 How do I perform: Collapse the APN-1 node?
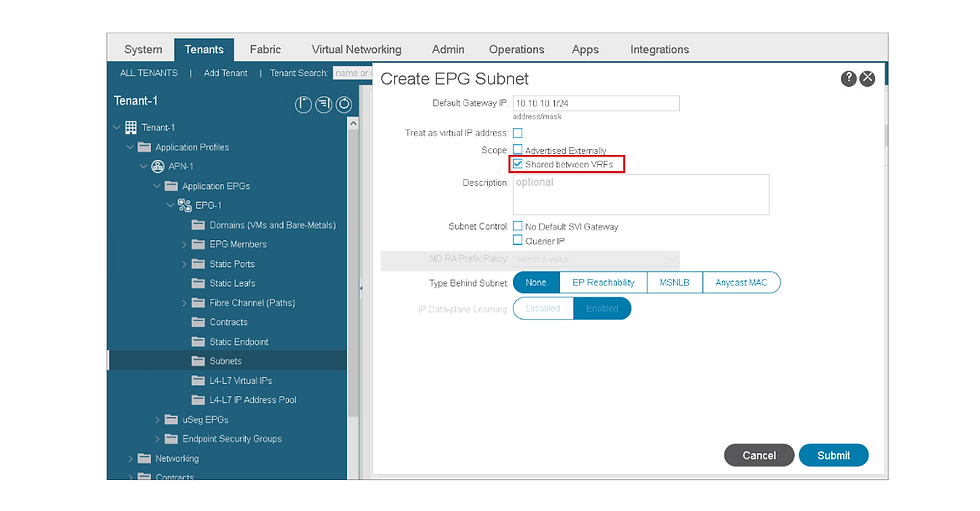coord(144,167)
